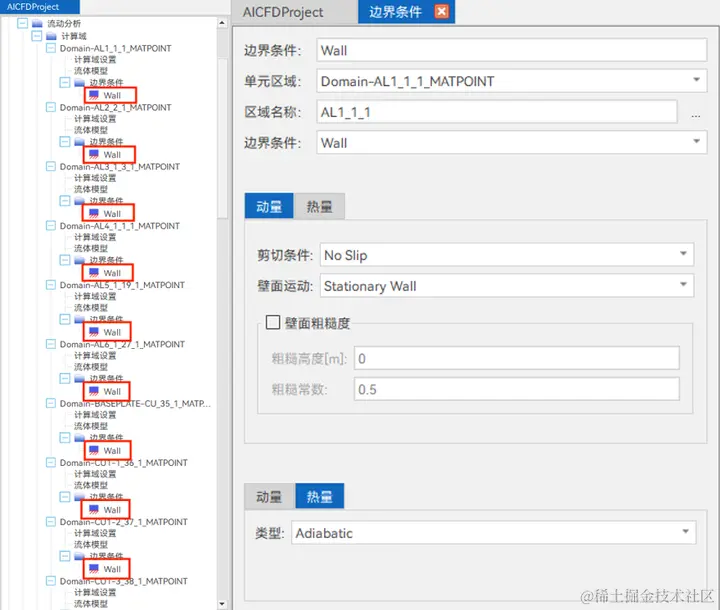
Task: Select Wall under Domain-AL6_1_27_1_MATPOINT
Action: point(112,392)
